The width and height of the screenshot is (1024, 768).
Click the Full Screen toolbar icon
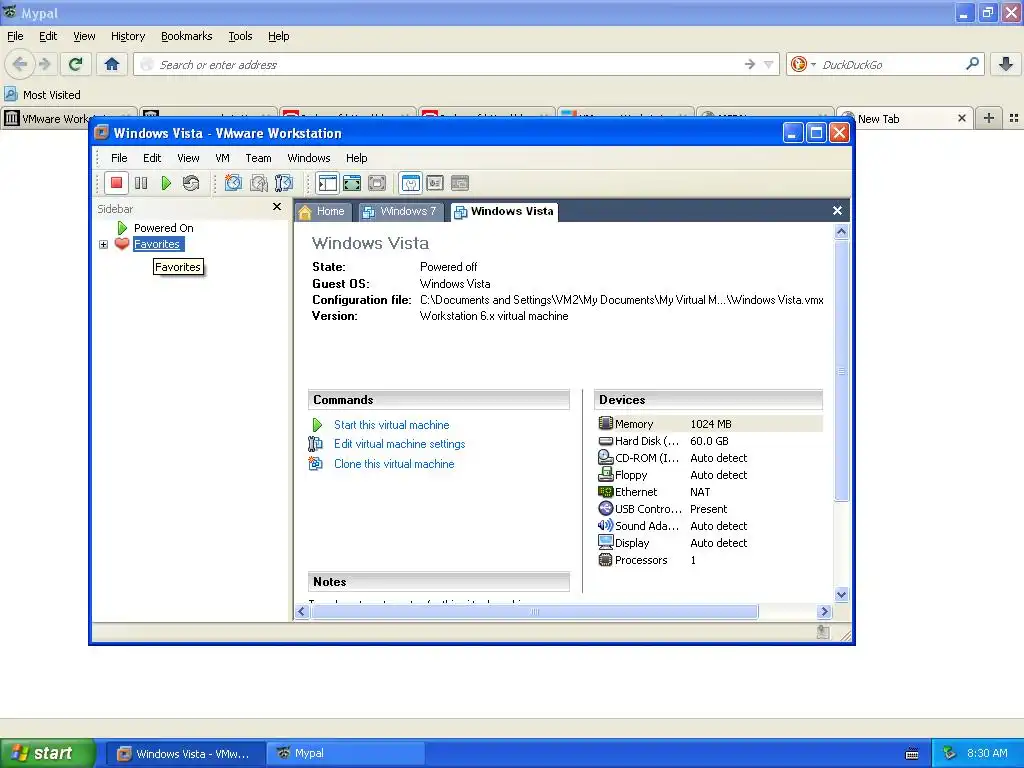352,184
